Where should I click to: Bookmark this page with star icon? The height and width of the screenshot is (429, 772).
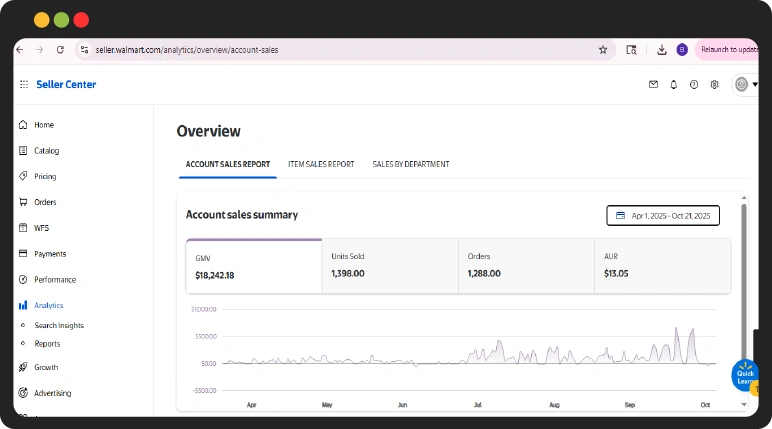tap(603, 49)
